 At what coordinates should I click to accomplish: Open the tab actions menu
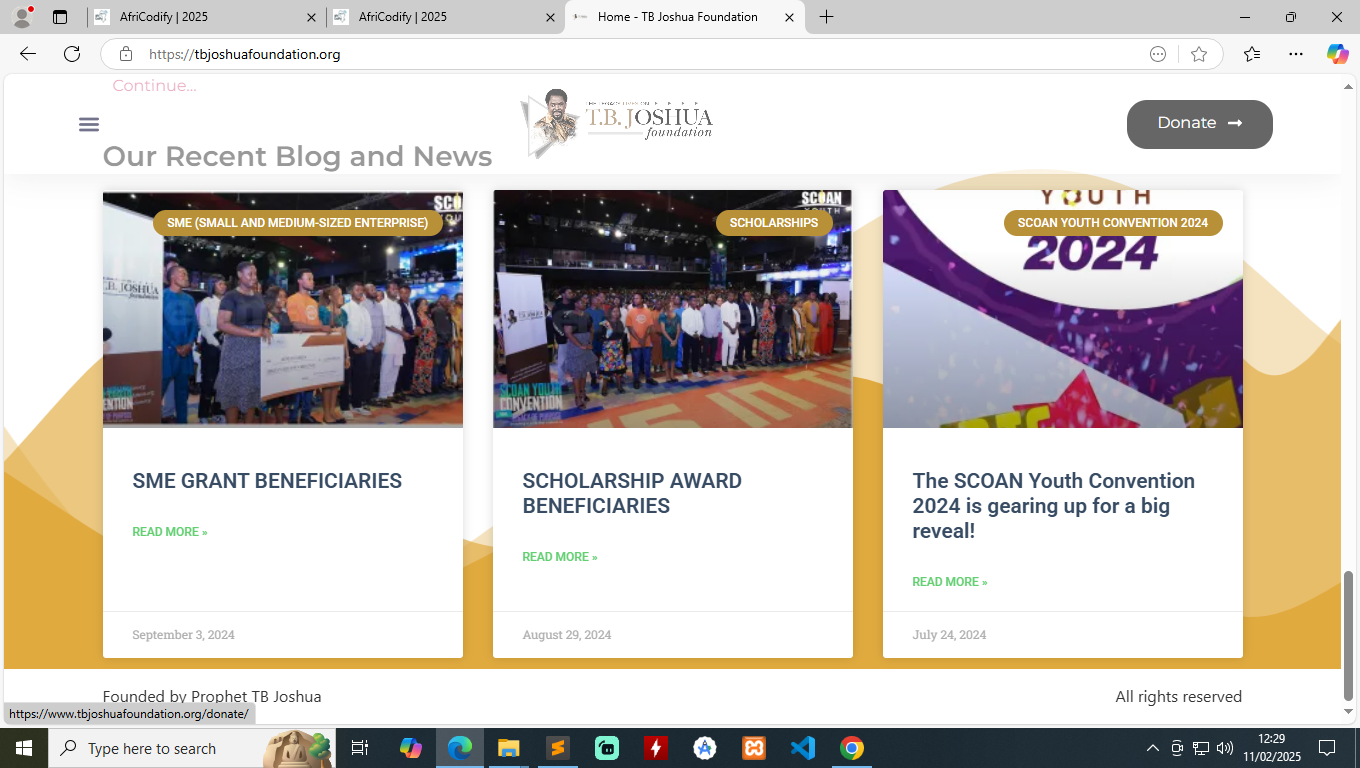coord(60,17)
